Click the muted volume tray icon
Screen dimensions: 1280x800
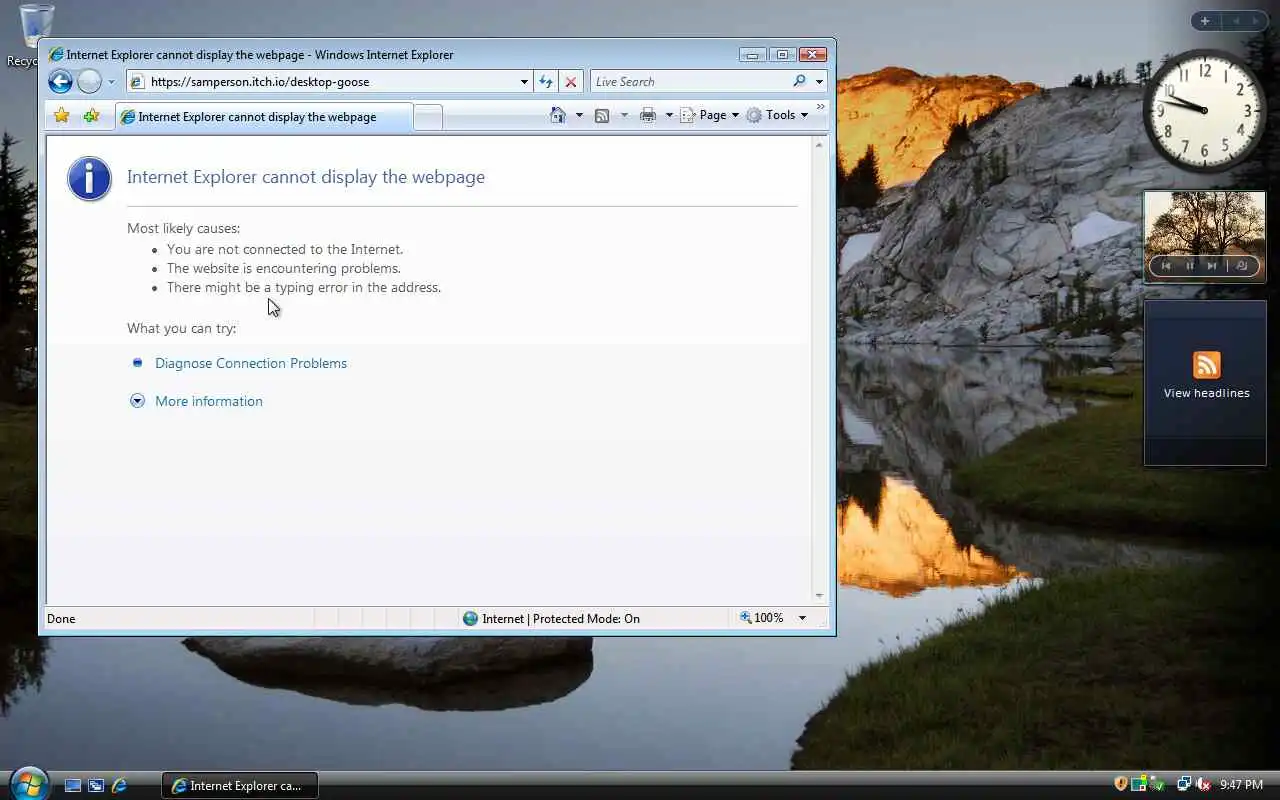coord(1204,784)
